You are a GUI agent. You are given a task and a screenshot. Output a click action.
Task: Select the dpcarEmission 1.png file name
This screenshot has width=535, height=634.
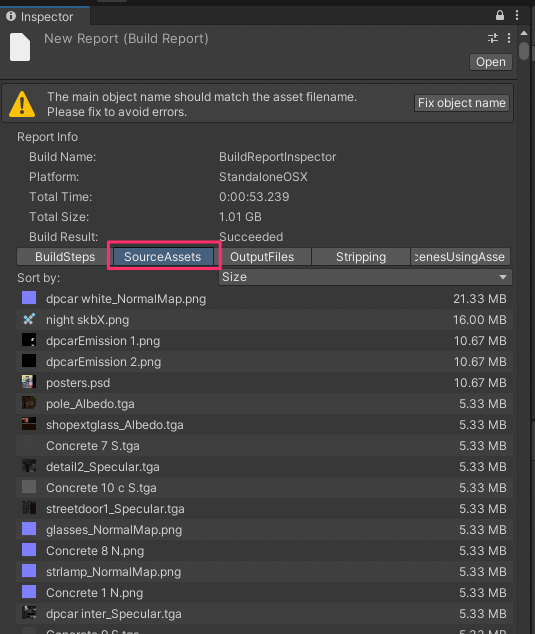pyautogui.click(x=103, y=341)
